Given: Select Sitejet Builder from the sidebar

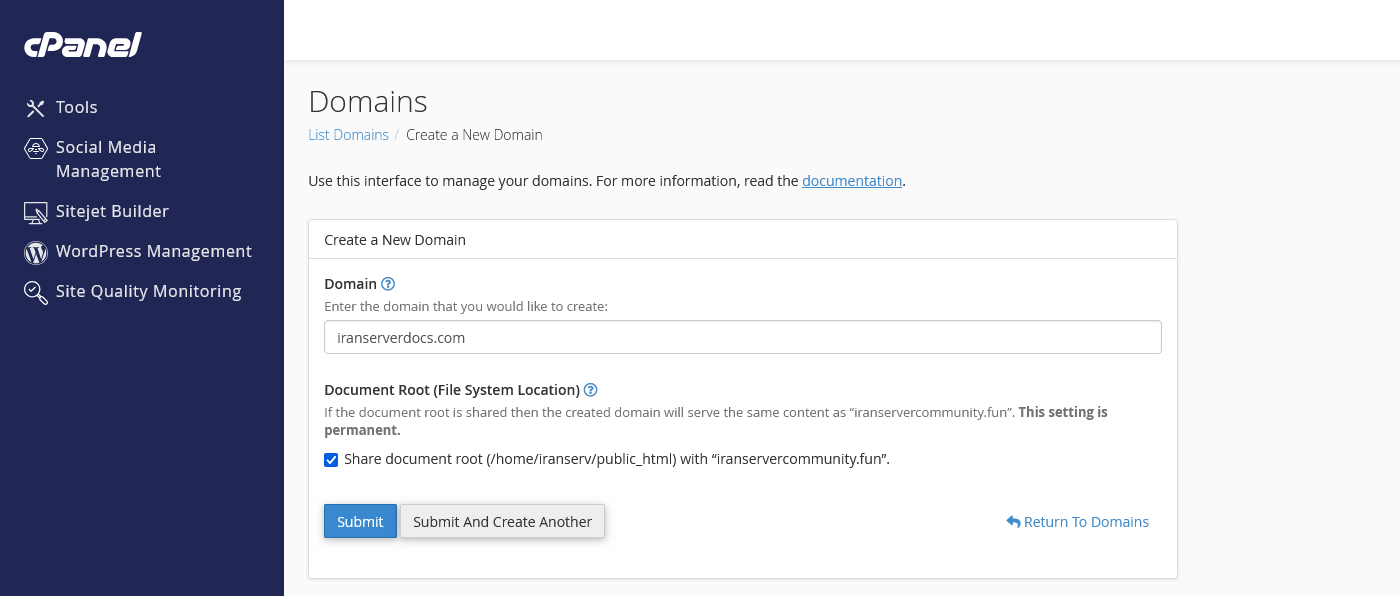Looking at the screenshot, I should (112, 212).
